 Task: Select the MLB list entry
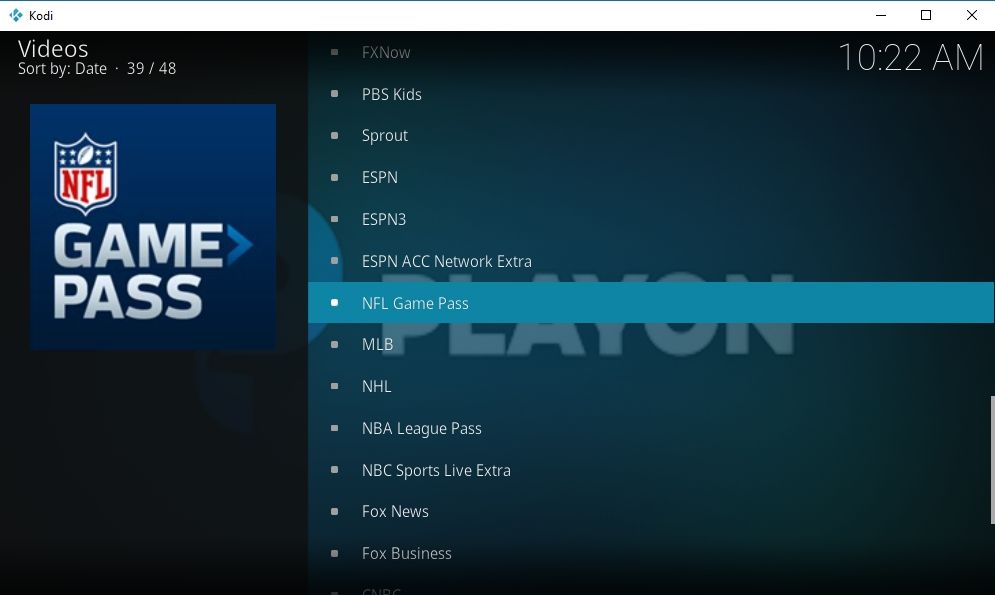[x=651, y=344]
